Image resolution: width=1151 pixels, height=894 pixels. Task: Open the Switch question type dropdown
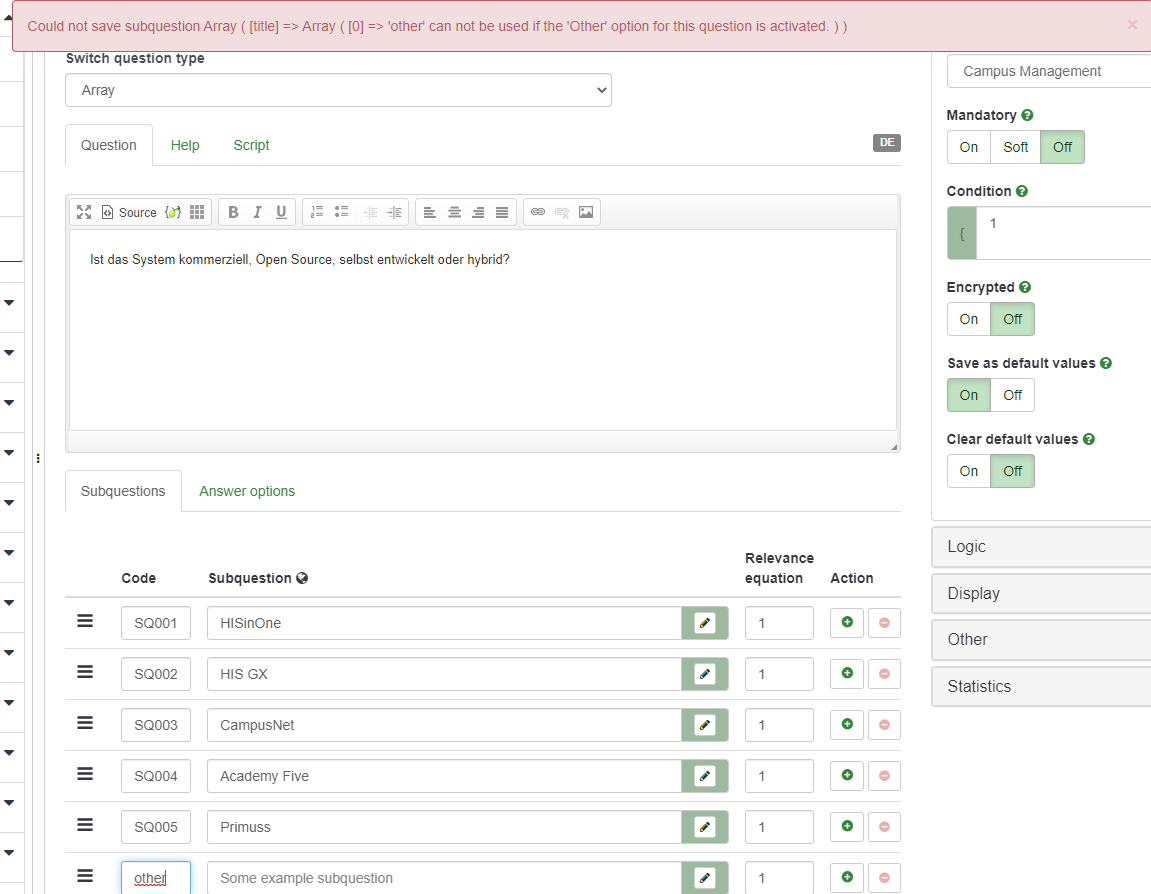click(338, 90)
